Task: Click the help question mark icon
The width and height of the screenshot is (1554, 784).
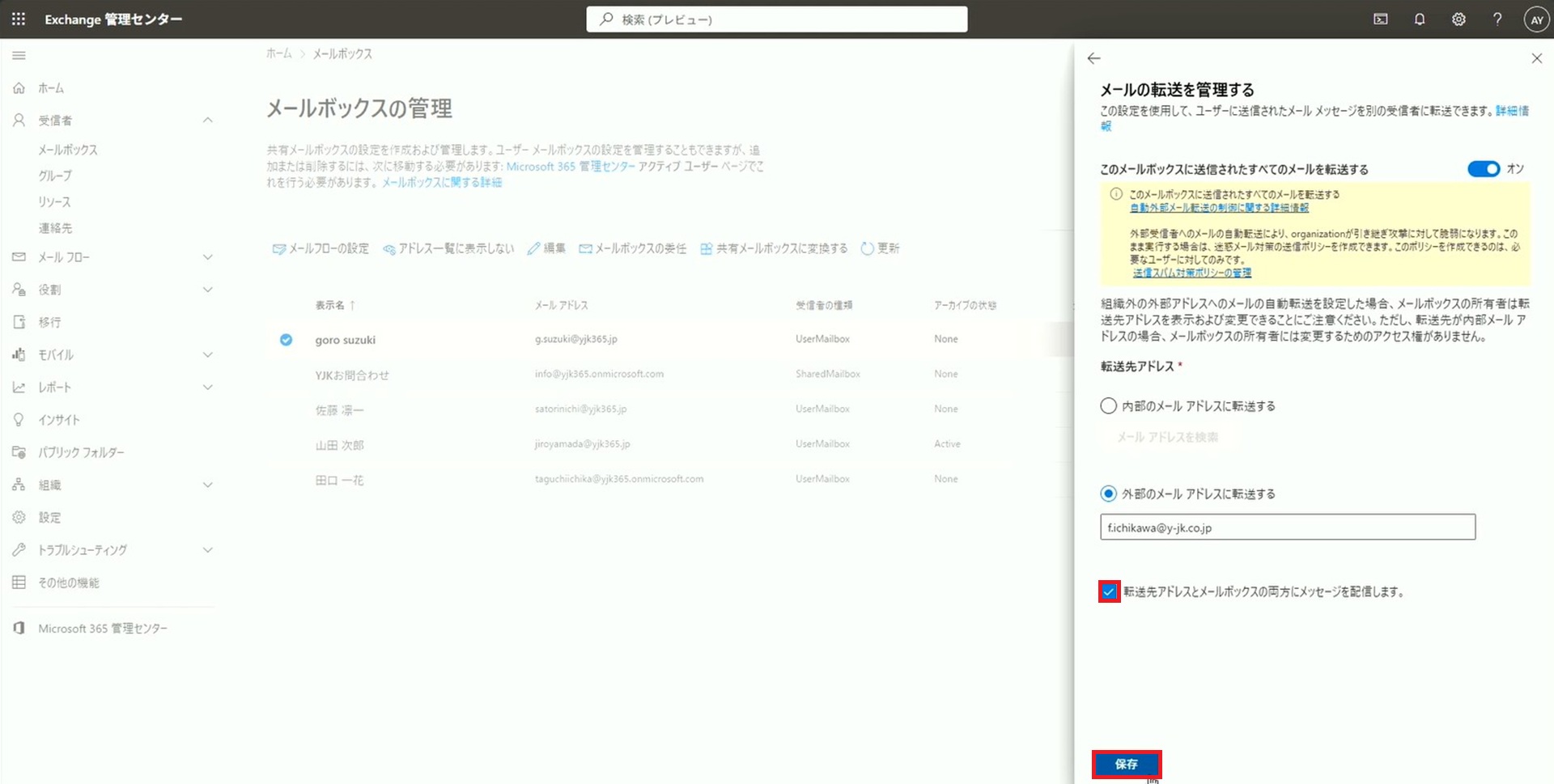Action: [x=1497, y=19]
